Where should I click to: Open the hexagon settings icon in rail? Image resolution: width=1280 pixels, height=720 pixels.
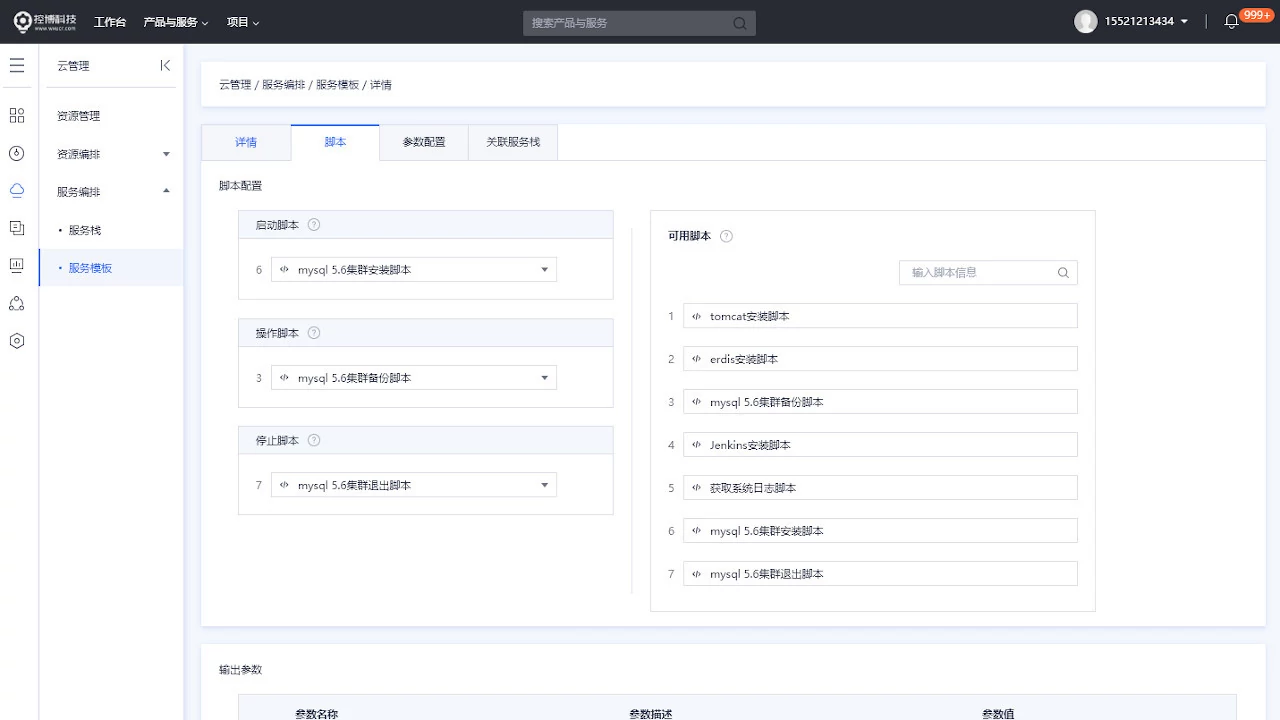coord(17,340)
